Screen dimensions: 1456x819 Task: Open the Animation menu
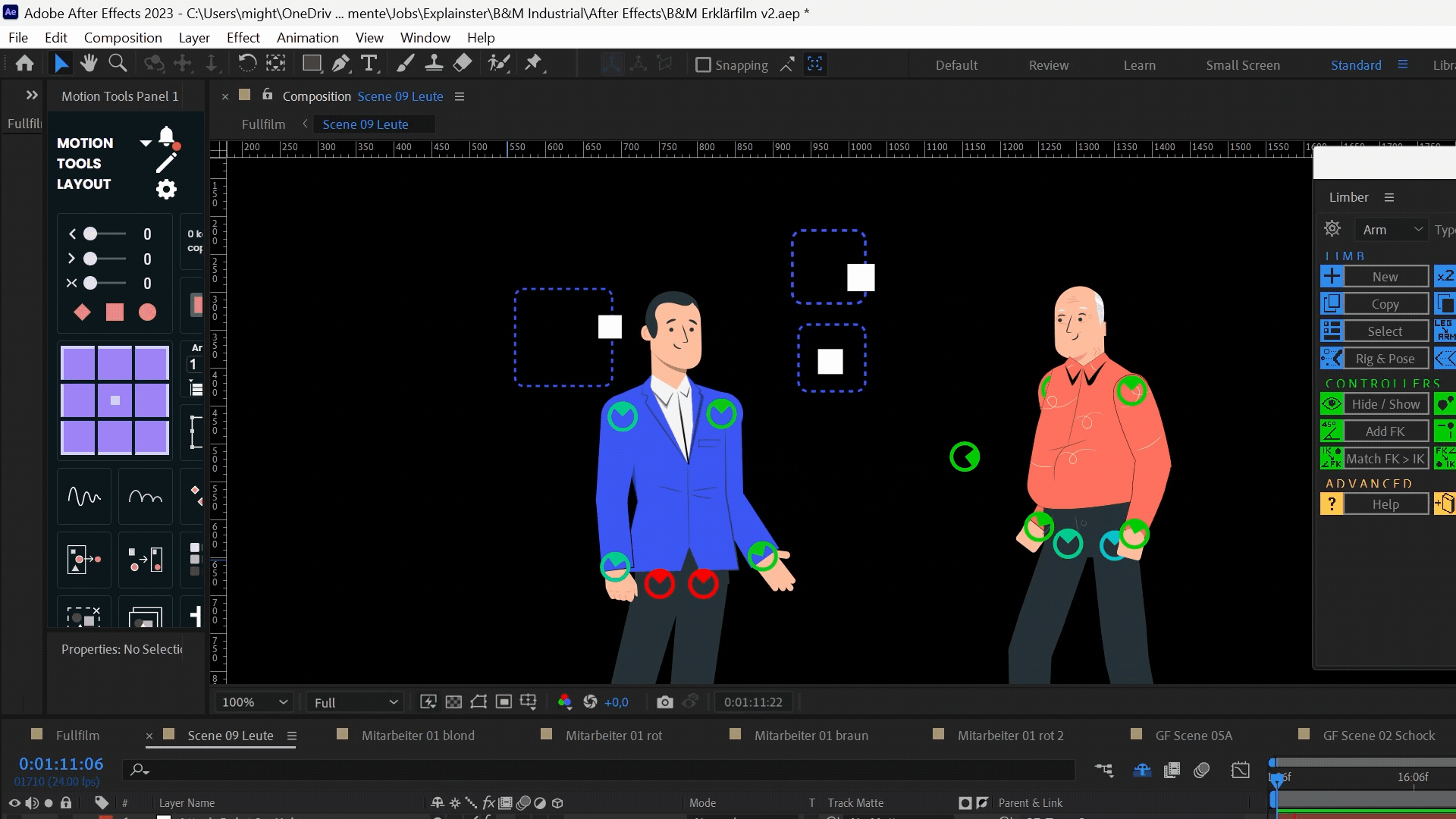[x=307, y=37]
